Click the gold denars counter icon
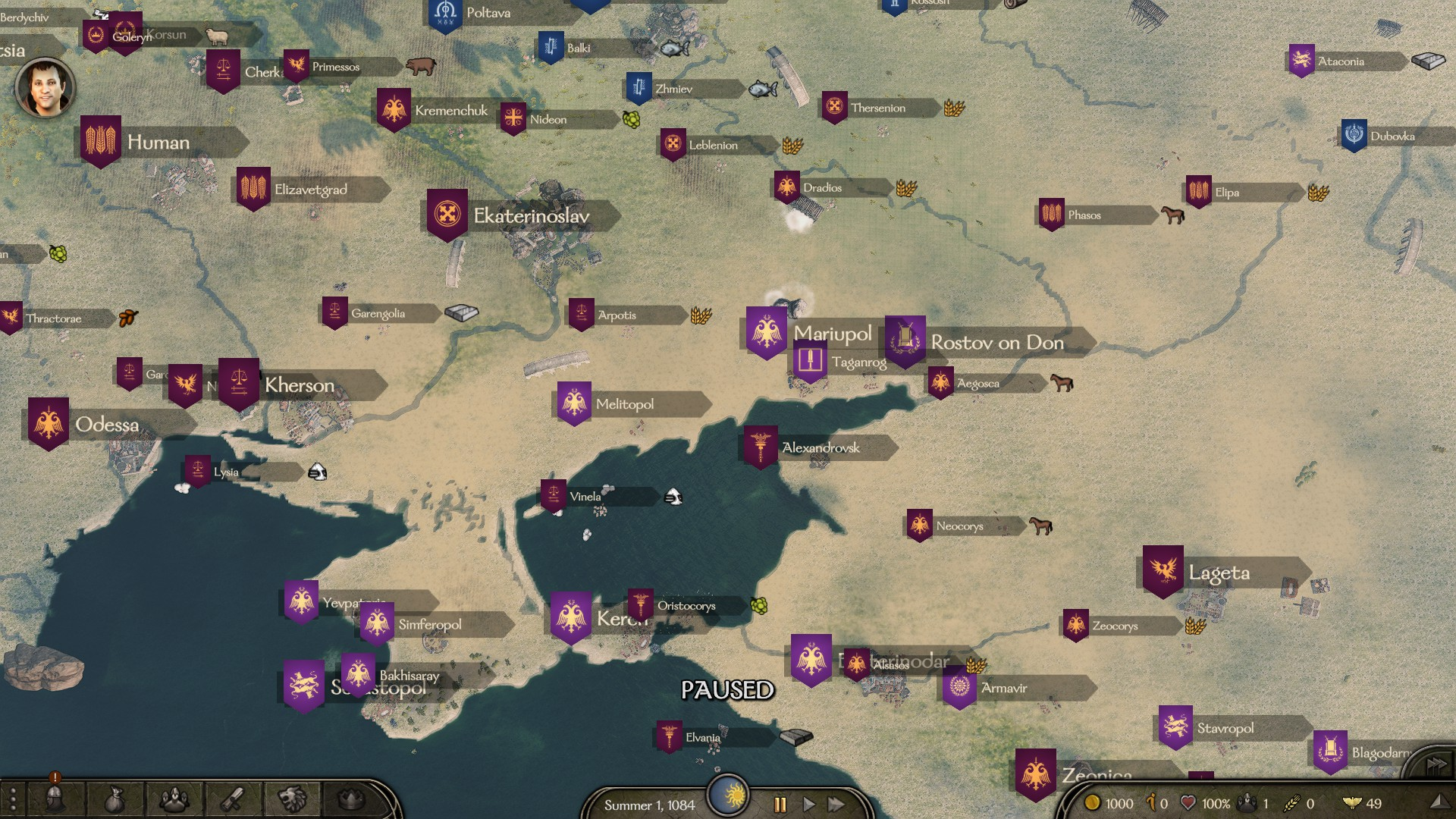1456x819 pixels. click(1093, 803)
